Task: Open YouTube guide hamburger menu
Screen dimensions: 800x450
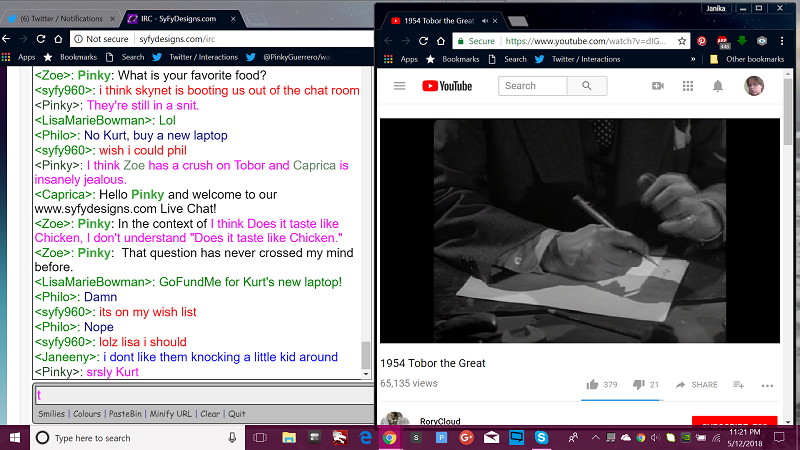Action: (399, 86)
